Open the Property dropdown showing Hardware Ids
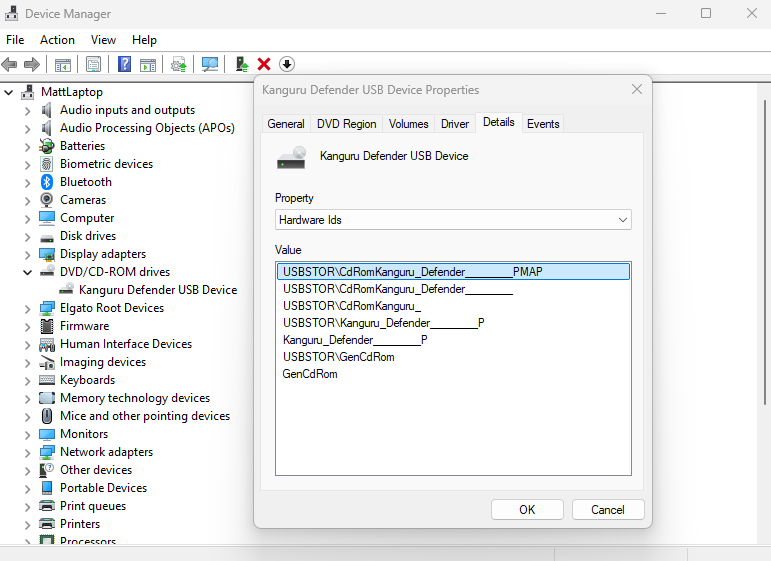The width and height of the screenshot is (771, 561). tap(453, 220)
